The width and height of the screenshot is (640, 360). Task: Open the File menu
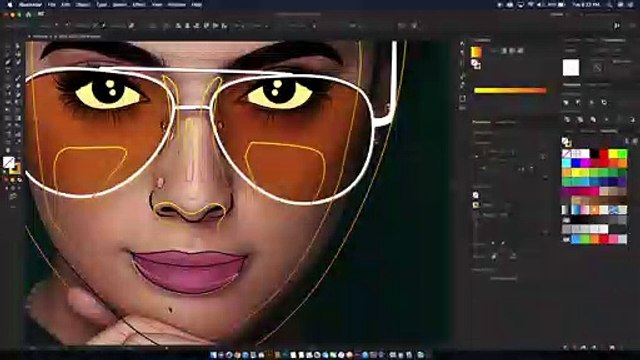tap(51, 4)
